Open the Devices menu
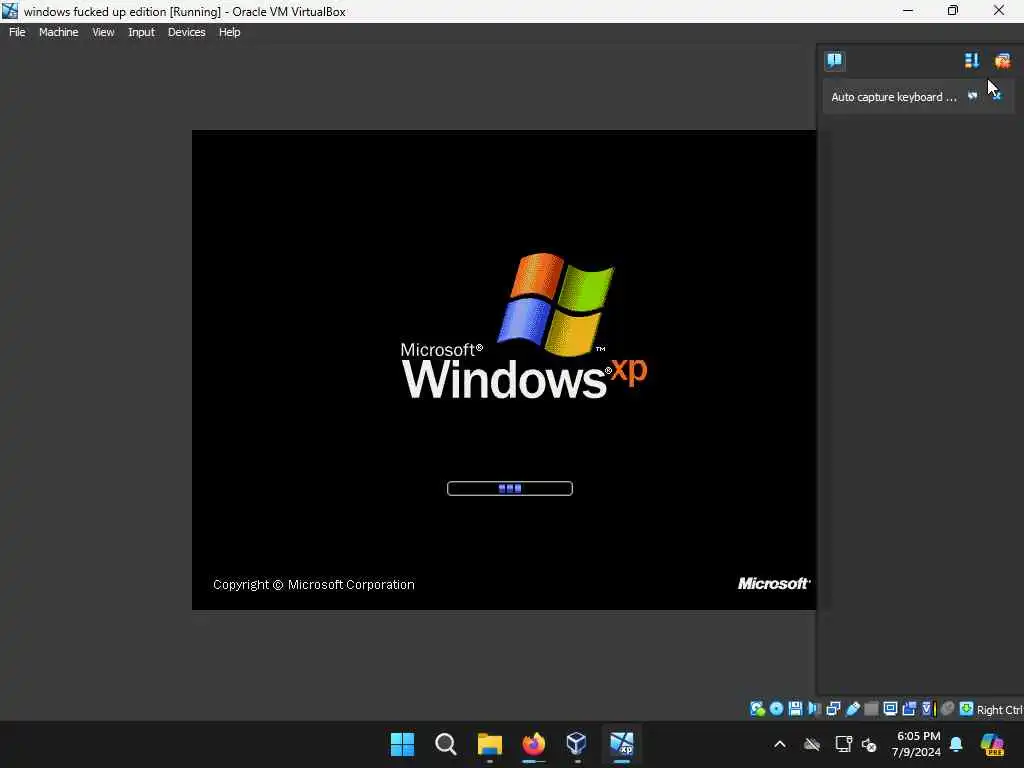Screen dimensions: 1024x768 pos(186,32)
